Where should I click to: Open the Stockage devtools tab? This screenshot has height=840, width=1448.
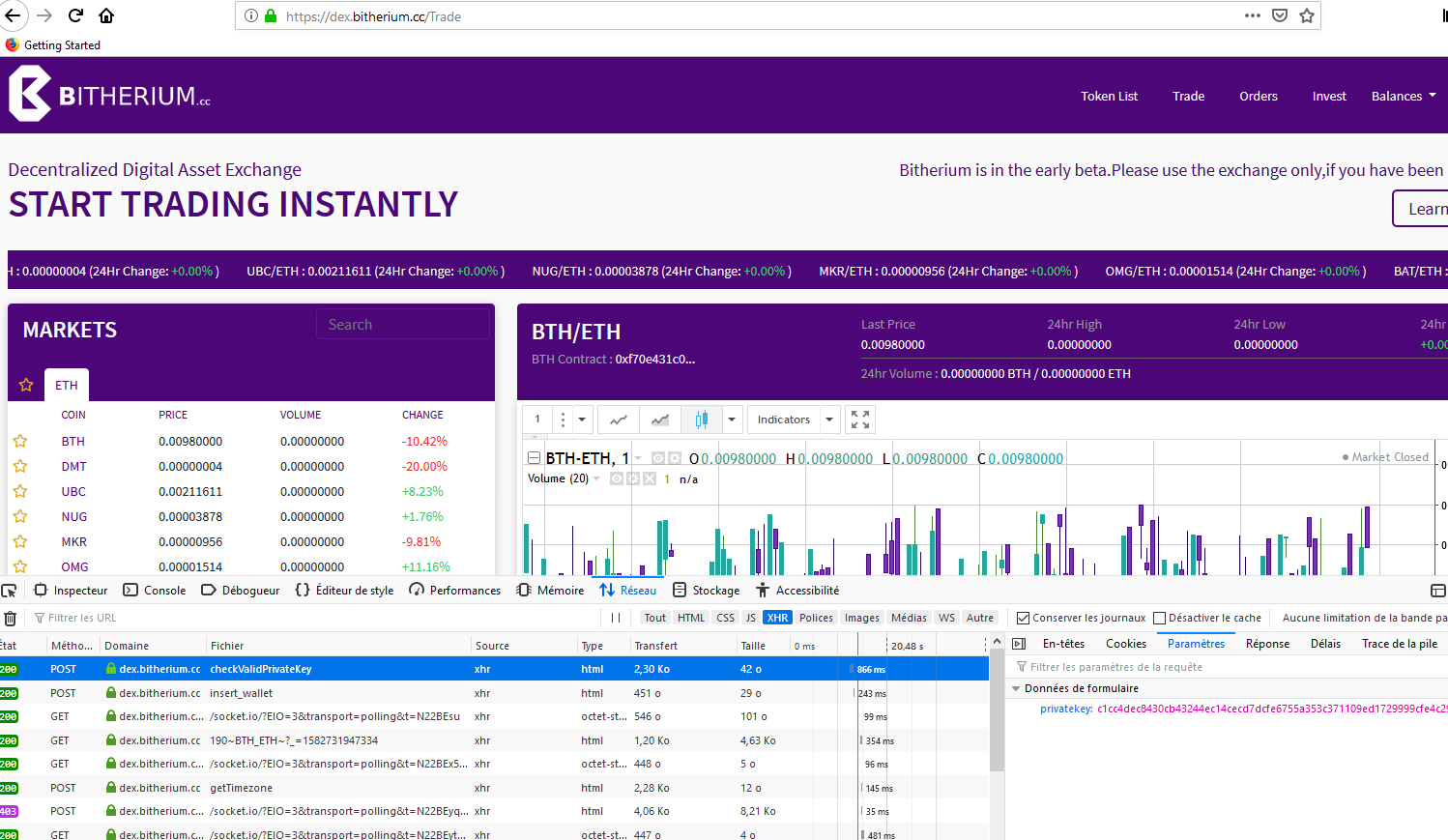tap(707, 590)
